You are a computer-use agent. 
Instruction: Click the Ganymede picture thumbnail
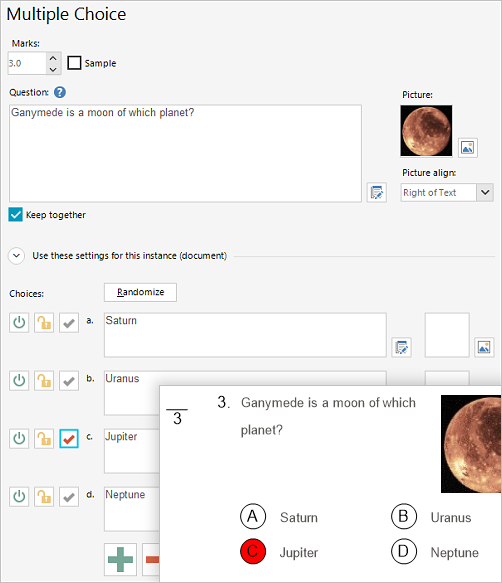[426, 131]
